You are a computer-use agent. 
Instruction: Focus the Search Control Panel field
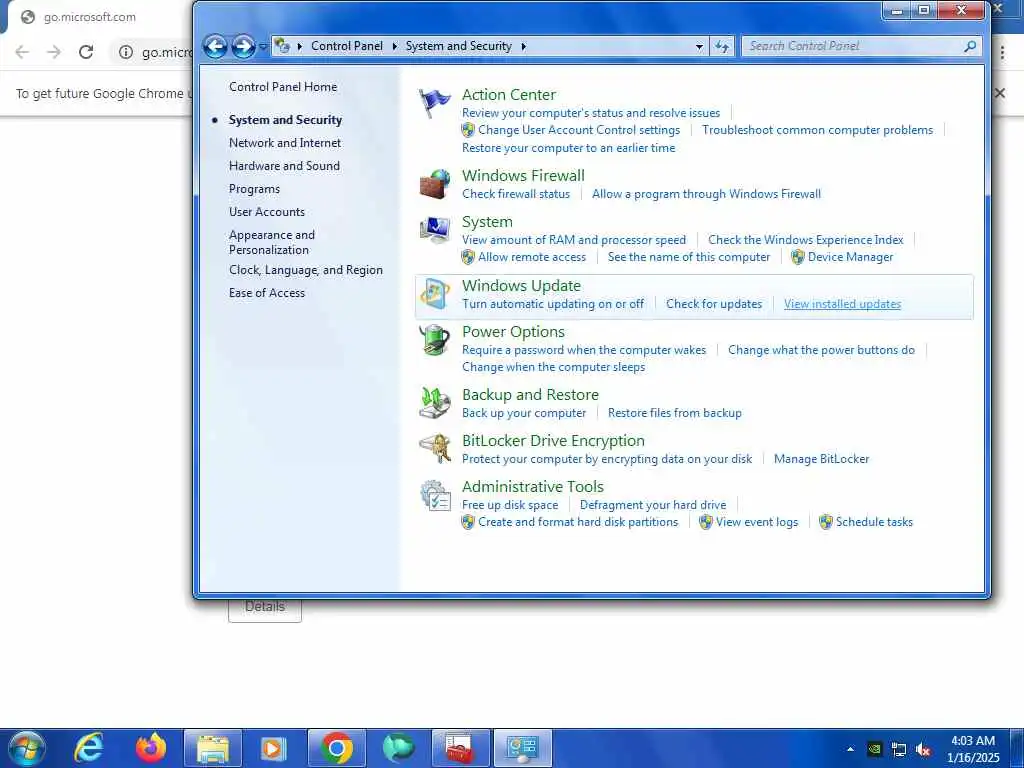click(x=853, y=46)
